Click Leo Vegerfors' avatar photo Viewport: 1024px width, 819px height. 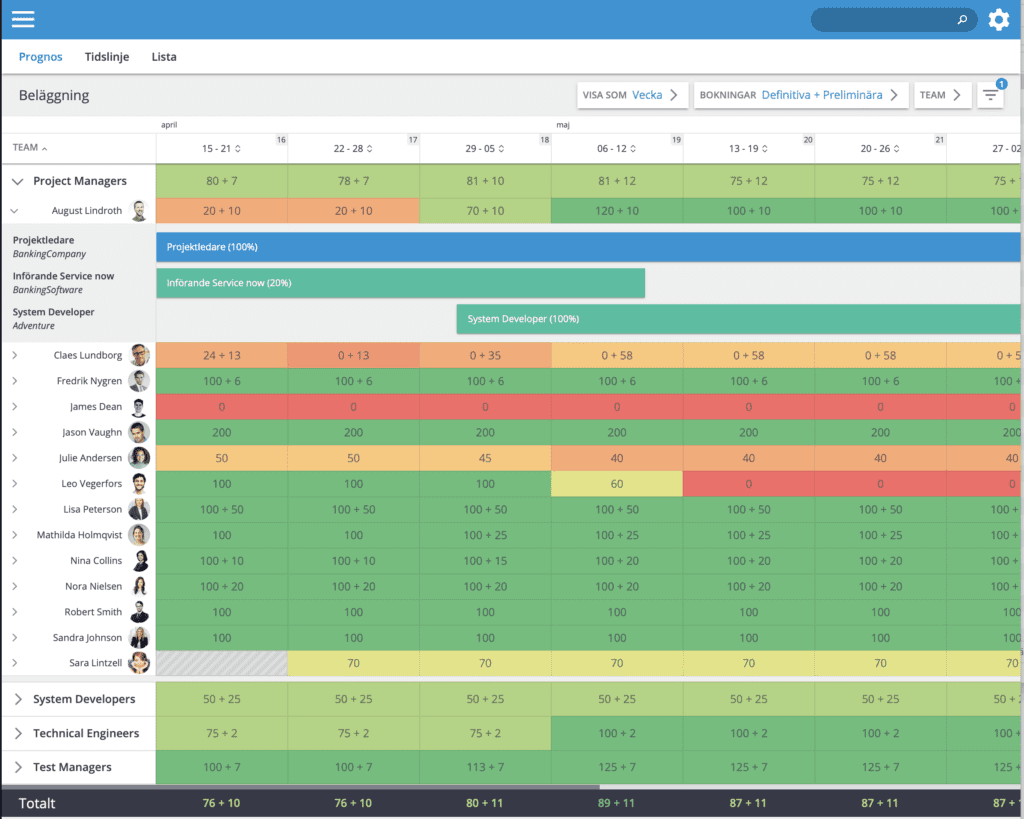coord(139,483)
